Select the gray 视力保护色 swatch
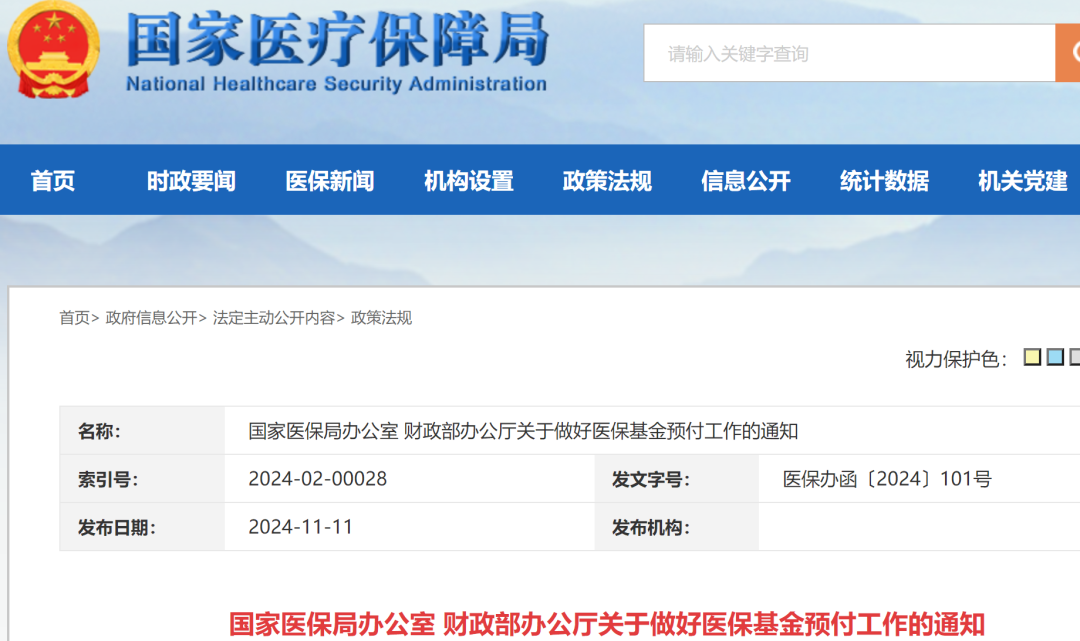 [1075, 357]
